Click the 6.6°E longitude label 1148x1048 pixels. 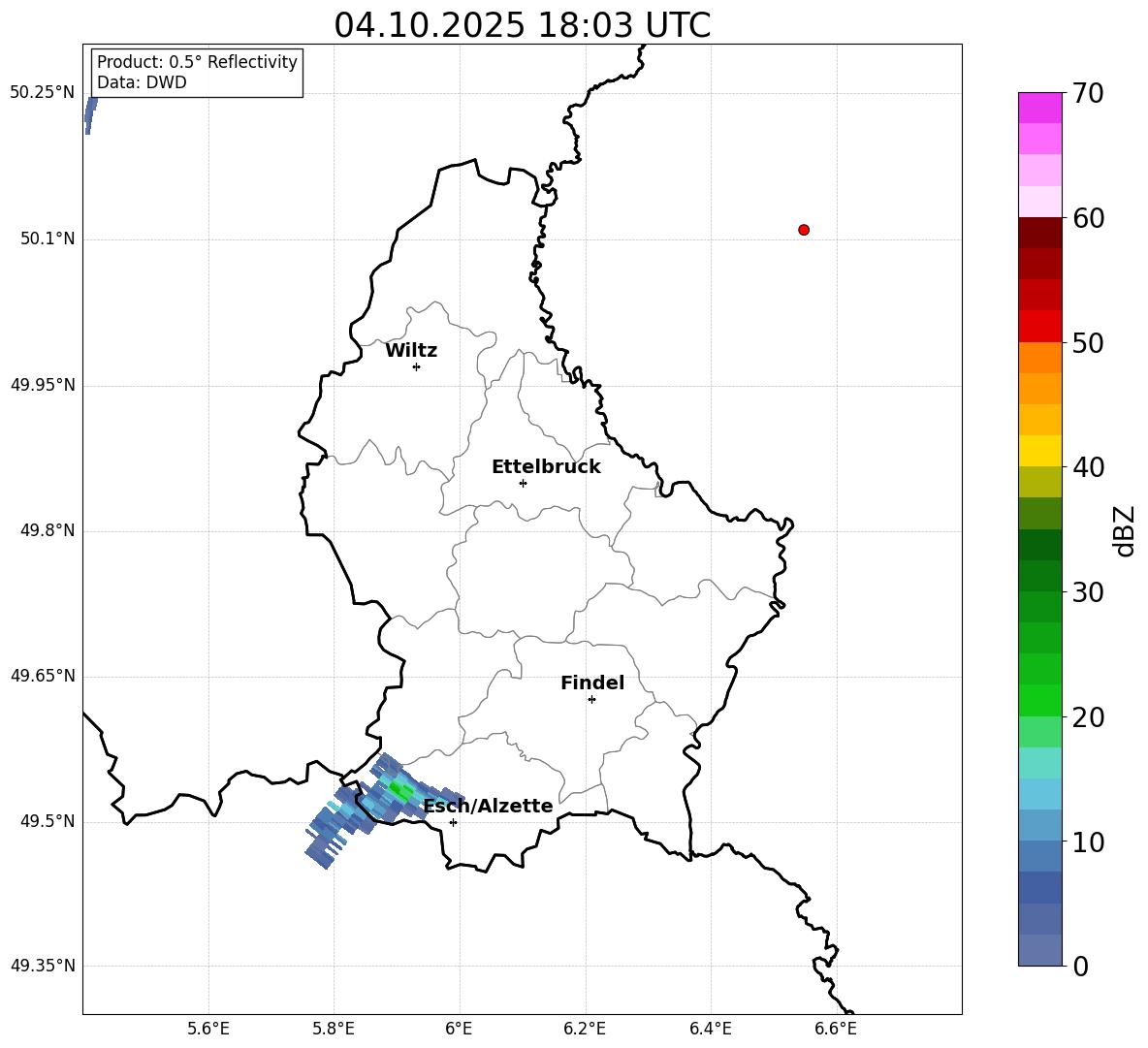pyautogui.click(x=836, y=1029)
